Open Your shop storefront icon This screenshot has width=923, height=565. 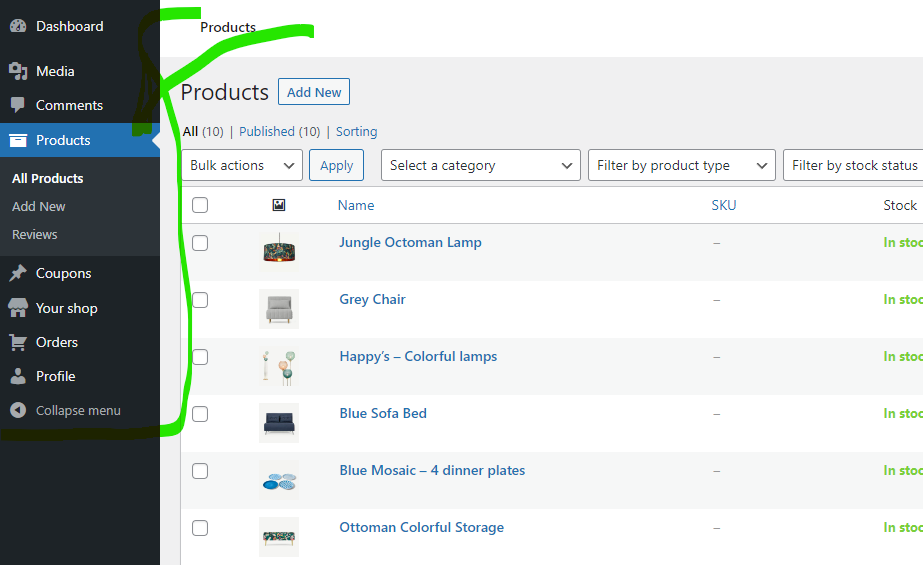coord(18,308)
